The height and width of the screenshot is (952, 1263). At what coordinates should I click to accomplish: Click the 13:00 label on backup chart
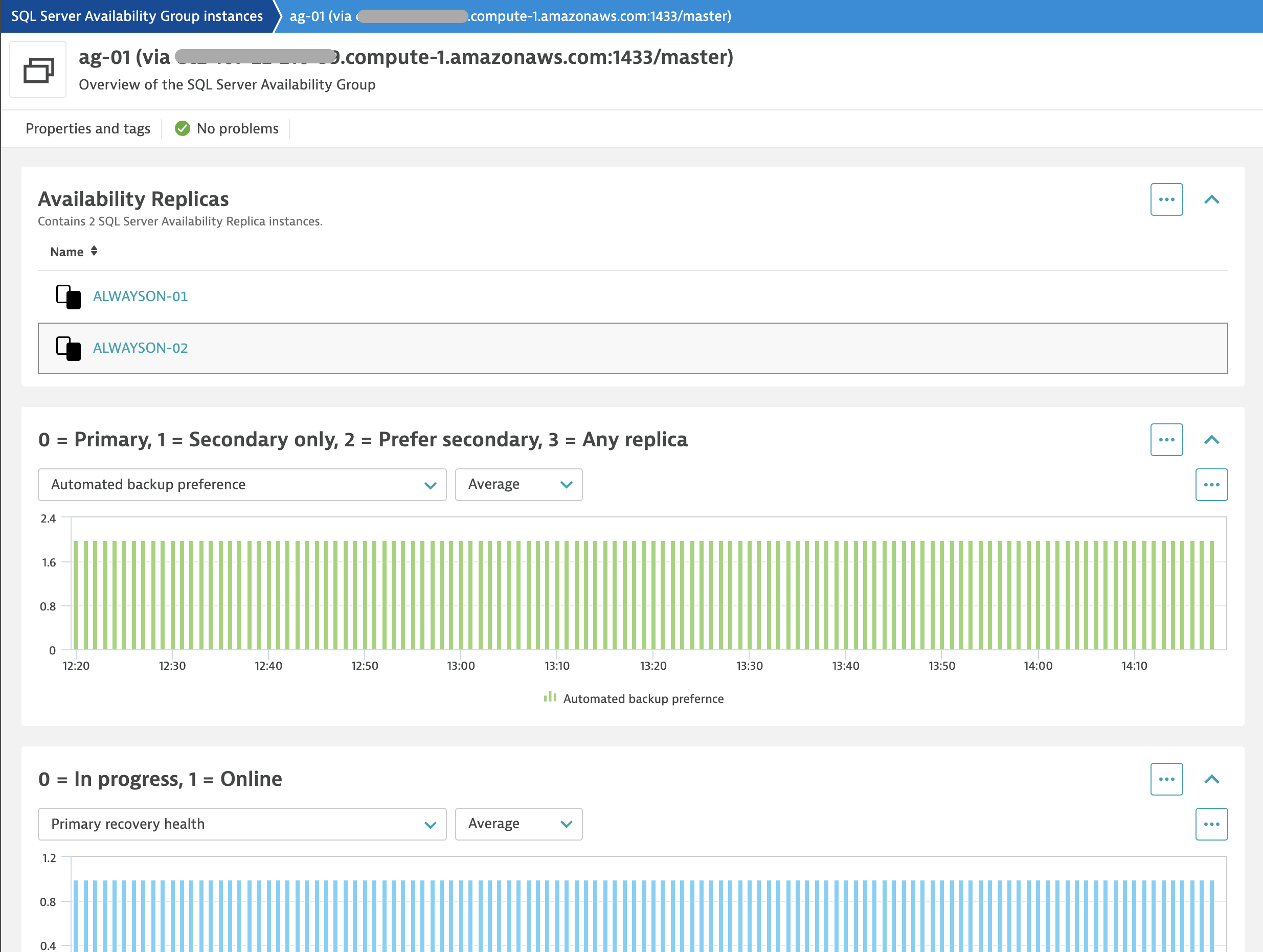461,666
